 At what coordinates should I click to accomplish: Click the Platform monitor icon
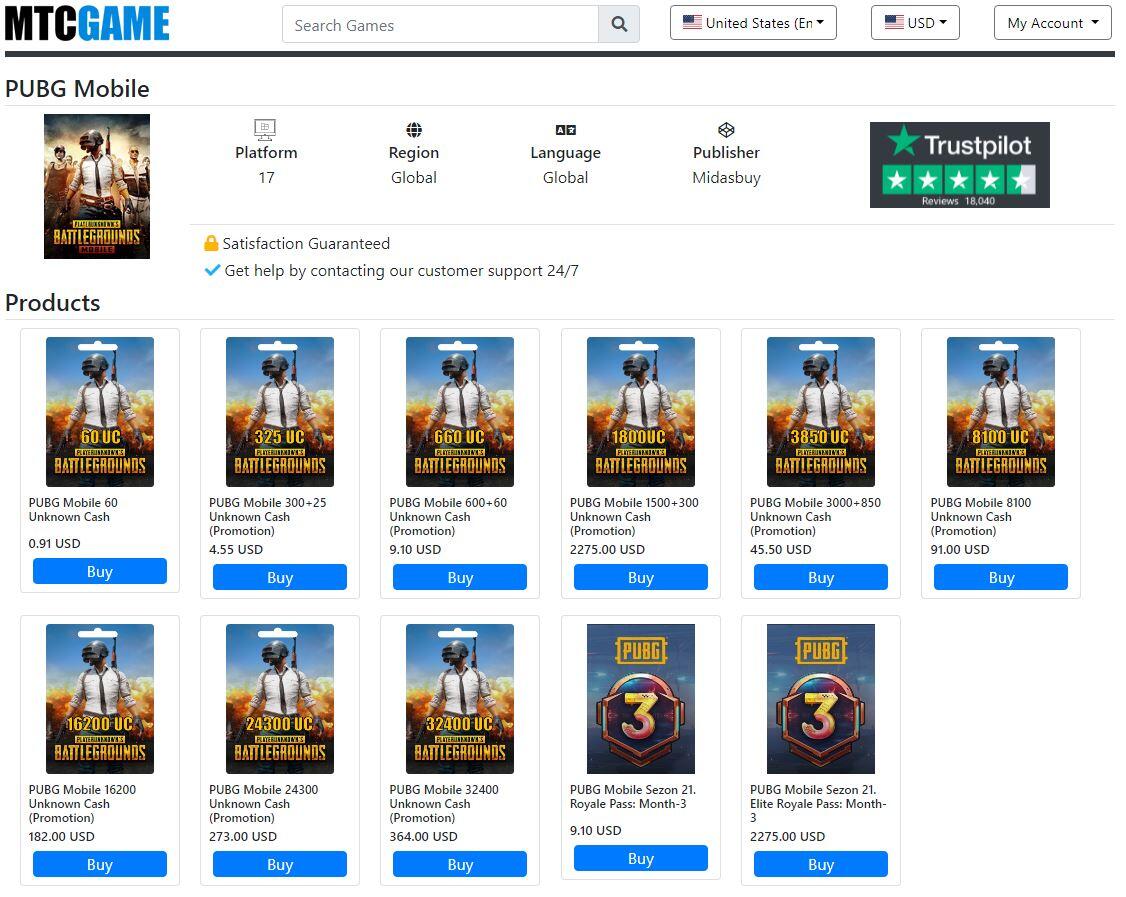pyautogui.click(x=265, y=129)
